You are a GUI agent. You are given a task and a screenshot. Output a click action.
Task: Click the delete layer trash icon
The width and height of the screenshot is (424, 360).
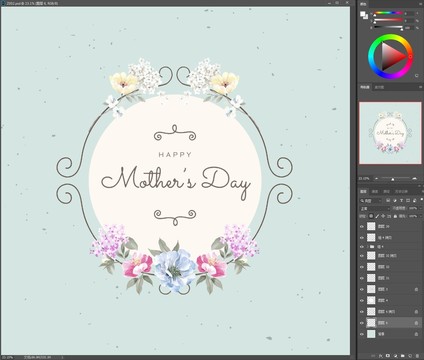point(417,356)
